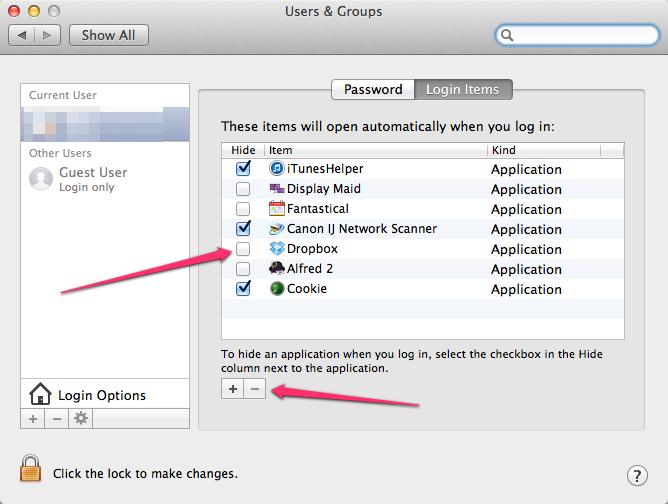Click the magnifier icon in search field
668x504 pixels.
[x=507, y=35]
